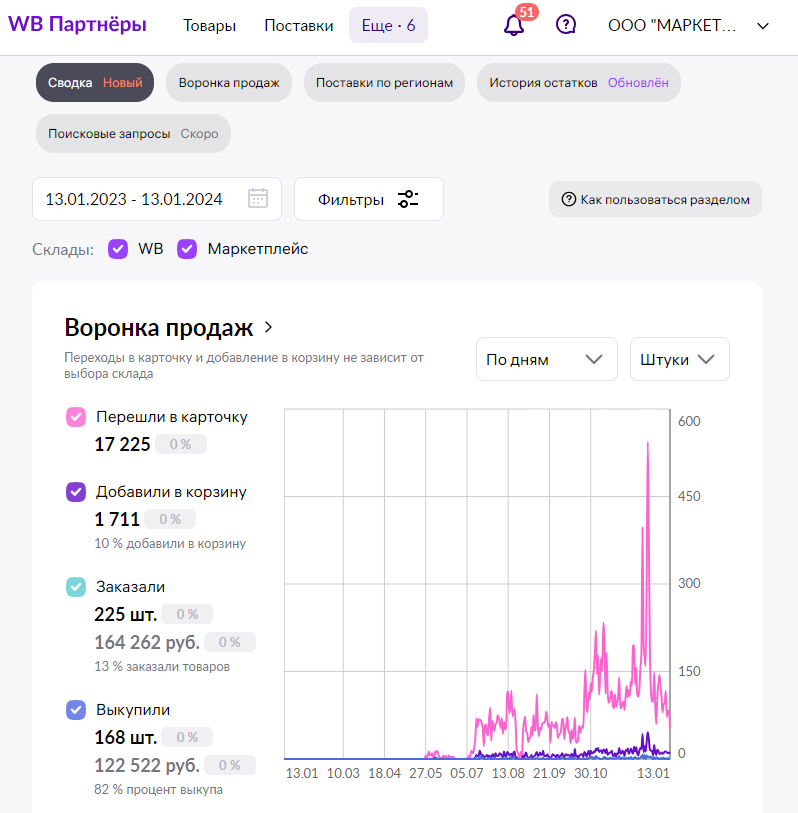This screenshot has height=813, width=798.
Task: Expand the ООО МАРКЕТ account chevron
Action: tap(763, 26)
